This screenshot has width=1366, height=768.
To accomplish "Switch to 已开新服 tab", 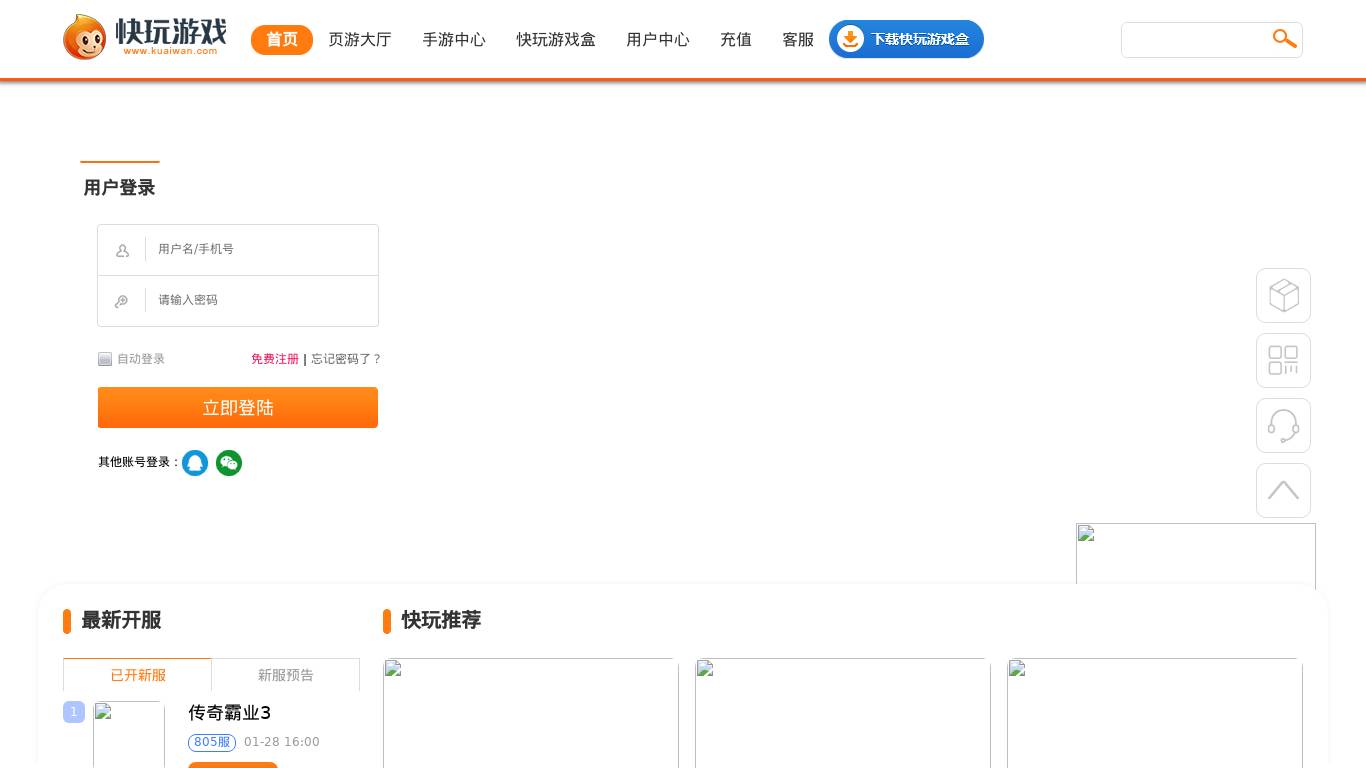I will (x=138, y=675).
